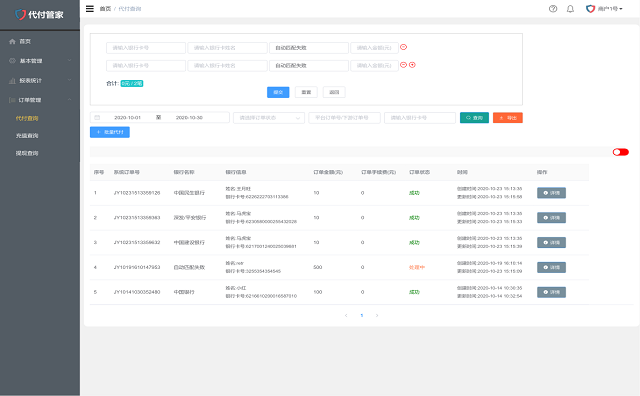Expand the 基本管理 menu chevron
Image resolution: width=640 pixels, height=396 pixels.
[69, 60]
